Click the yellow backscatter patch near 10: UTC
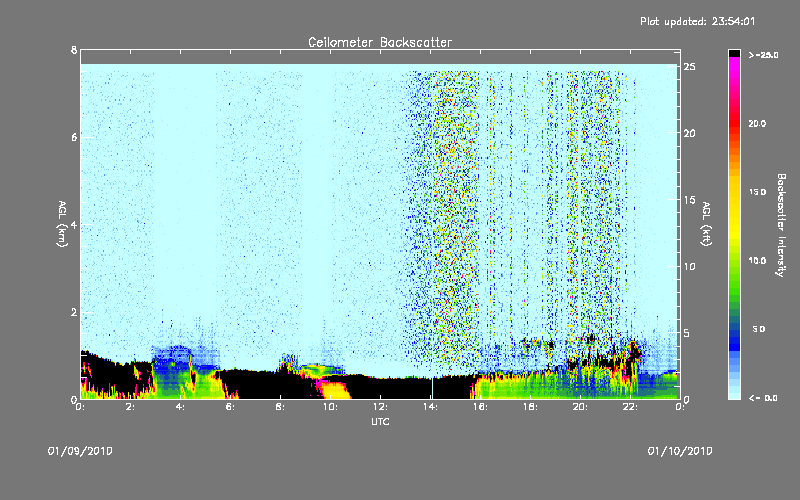Screen dimensions: 800x500 tap(334, 389)
